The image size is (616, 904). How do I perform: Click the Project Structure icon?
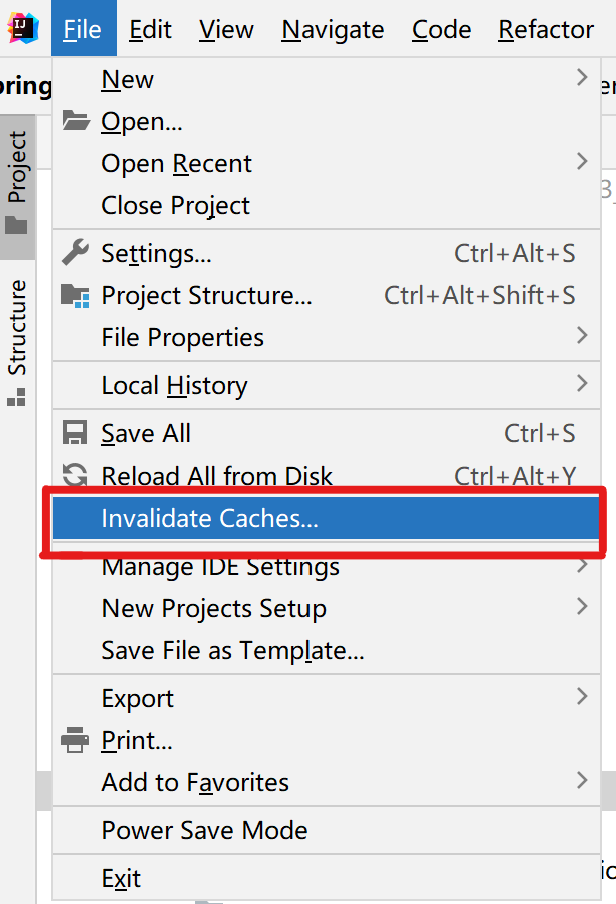tap(77, 296)
